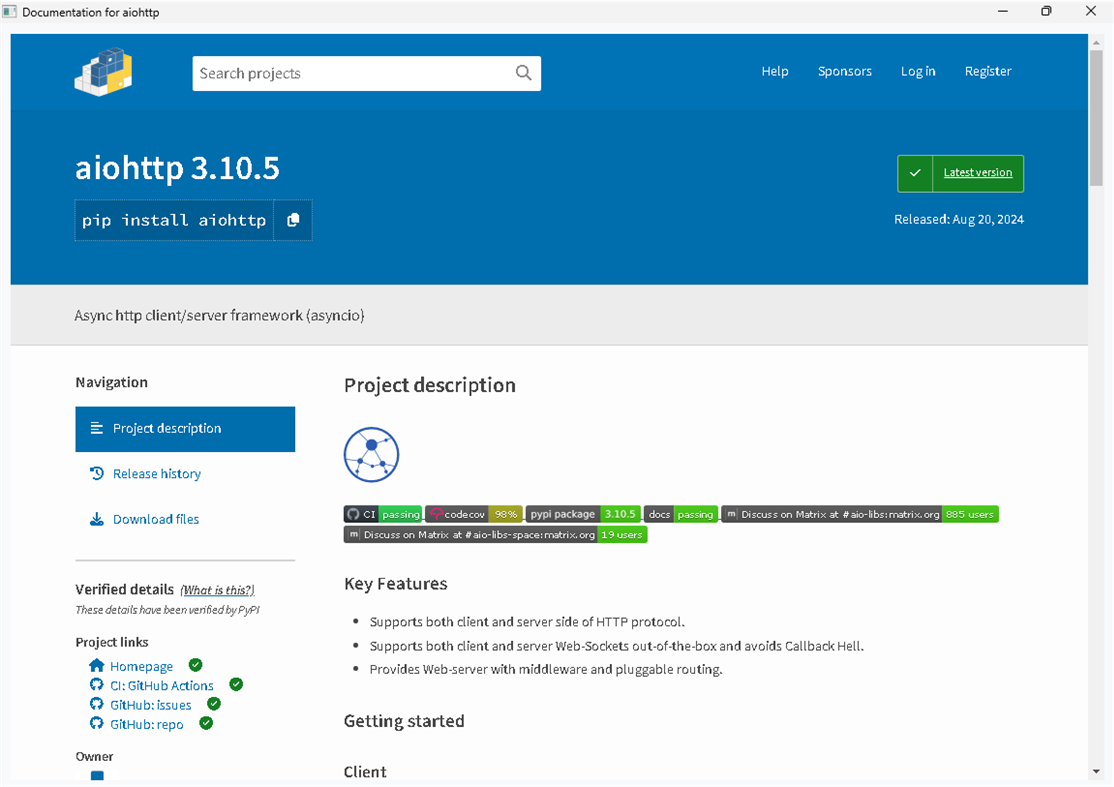
Task: Maximize the Documentation for aiohttp window
Action: [x=1046, y=11]
